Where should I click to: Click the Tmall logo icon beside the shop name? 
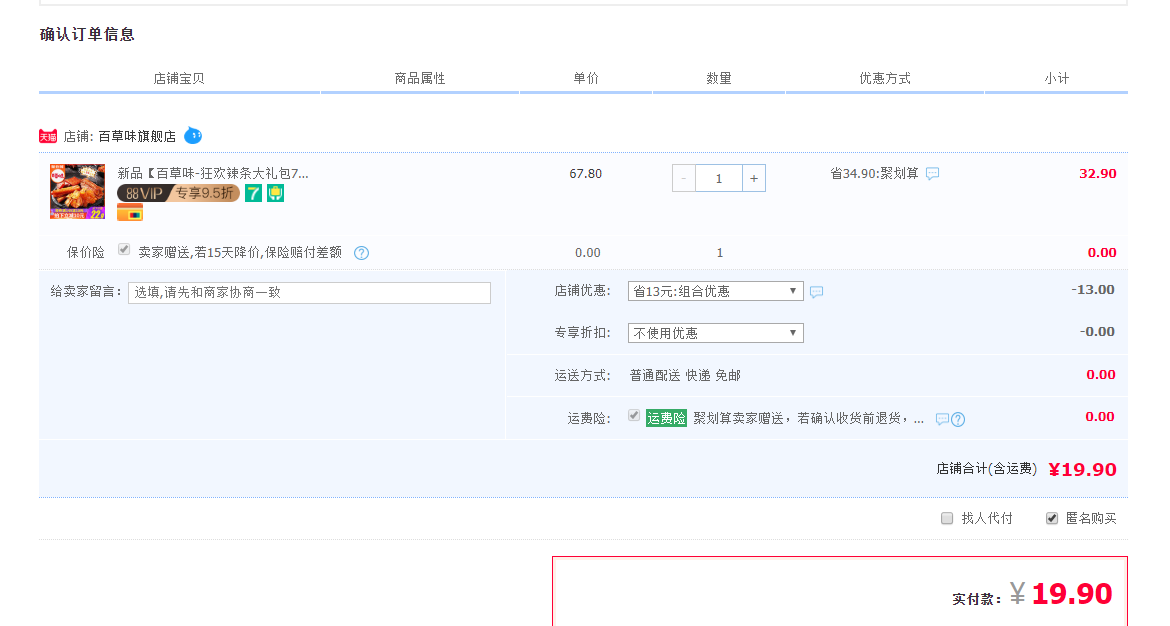[48, 137]
